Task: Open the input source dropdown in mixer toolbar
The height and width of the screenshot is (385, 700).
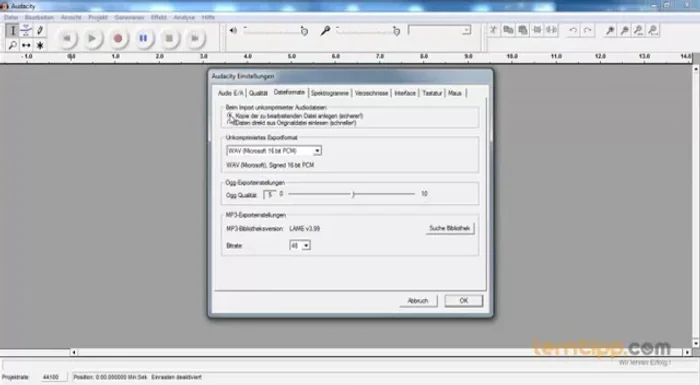Action: (440, 30)
